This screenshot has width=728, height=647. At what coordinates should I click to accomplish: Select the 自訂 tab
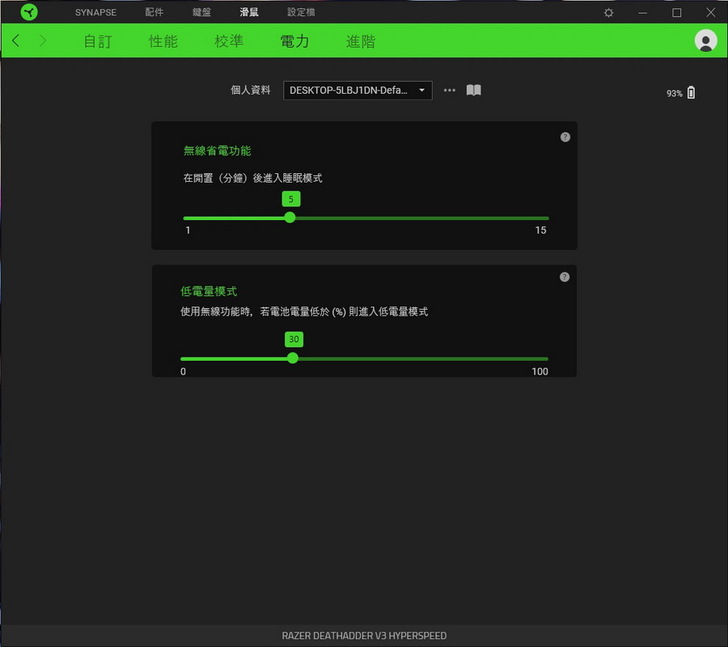tap(98, 41)
